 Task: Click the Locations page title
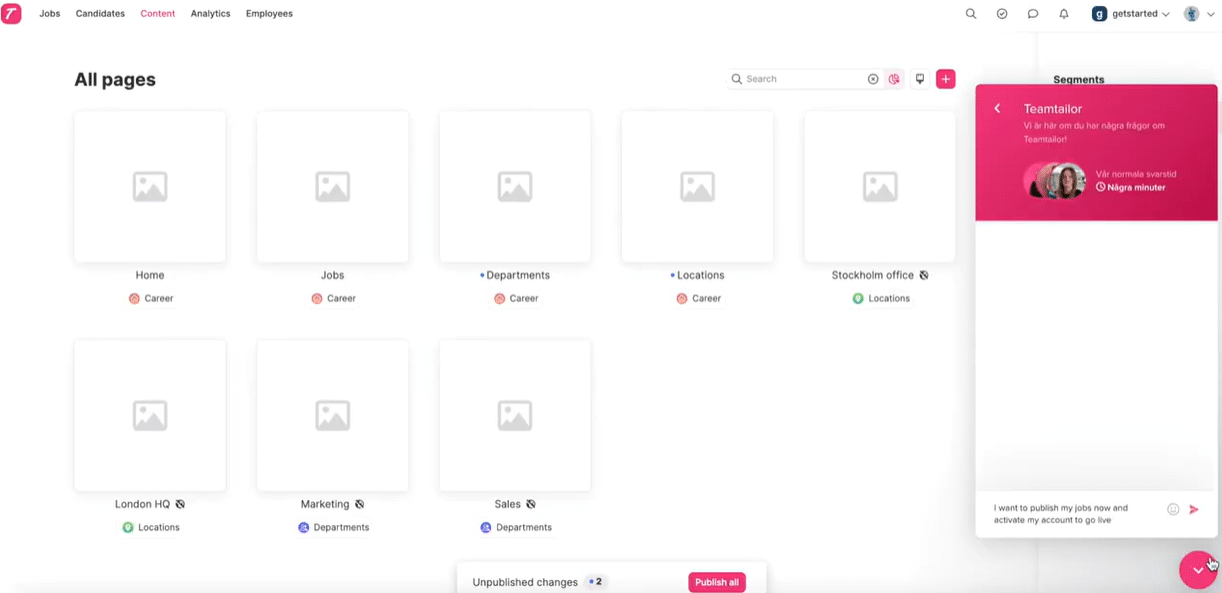(x=700, y=275)
